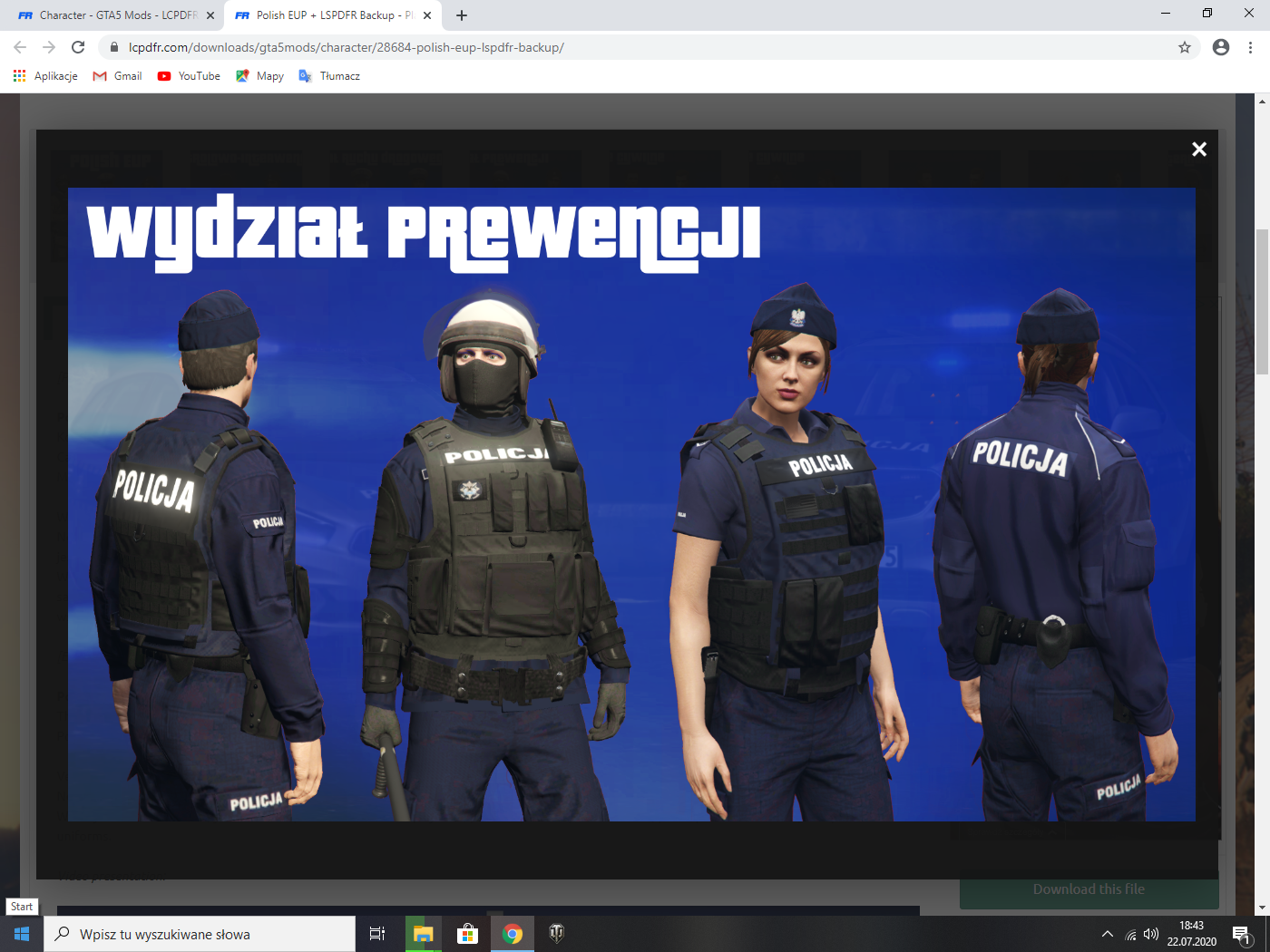Image resolution: width=1270 pixels, height=952 pixels.
Task: Close the Polish EUP + LSPDFR Backup tab
Action: point(427,15)
